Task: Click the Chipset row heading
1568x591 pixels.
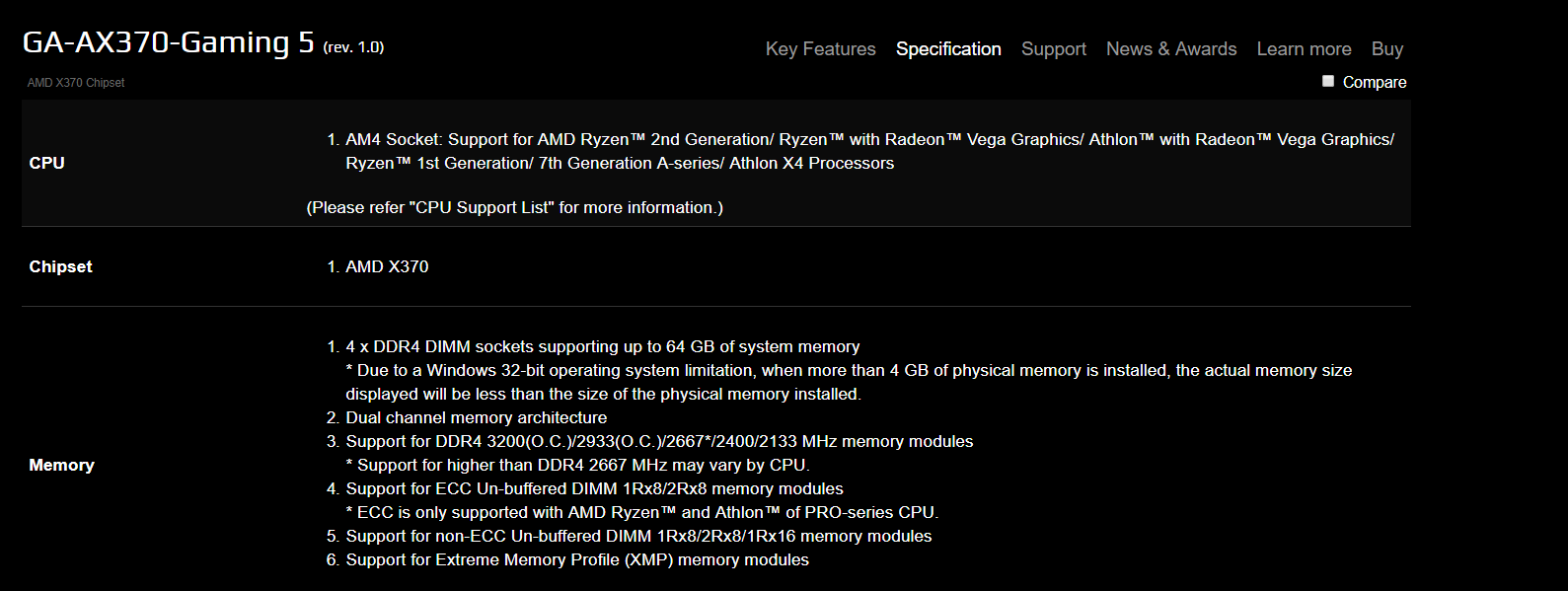Action: coord(61,266)
